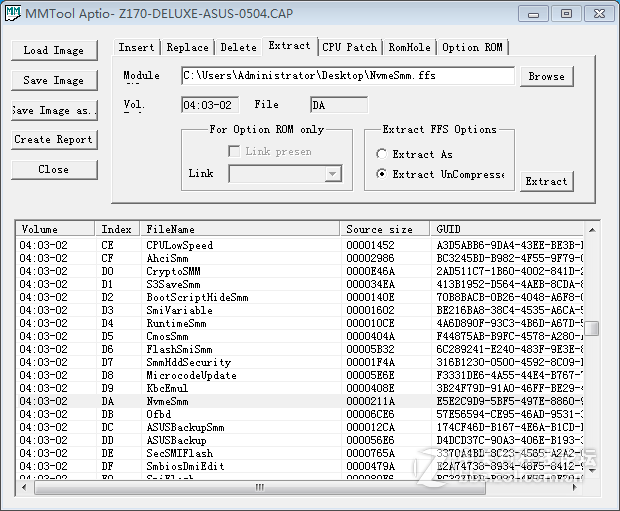
Task: Toggle the Link present checkbox
Action: tap(234, 152)
